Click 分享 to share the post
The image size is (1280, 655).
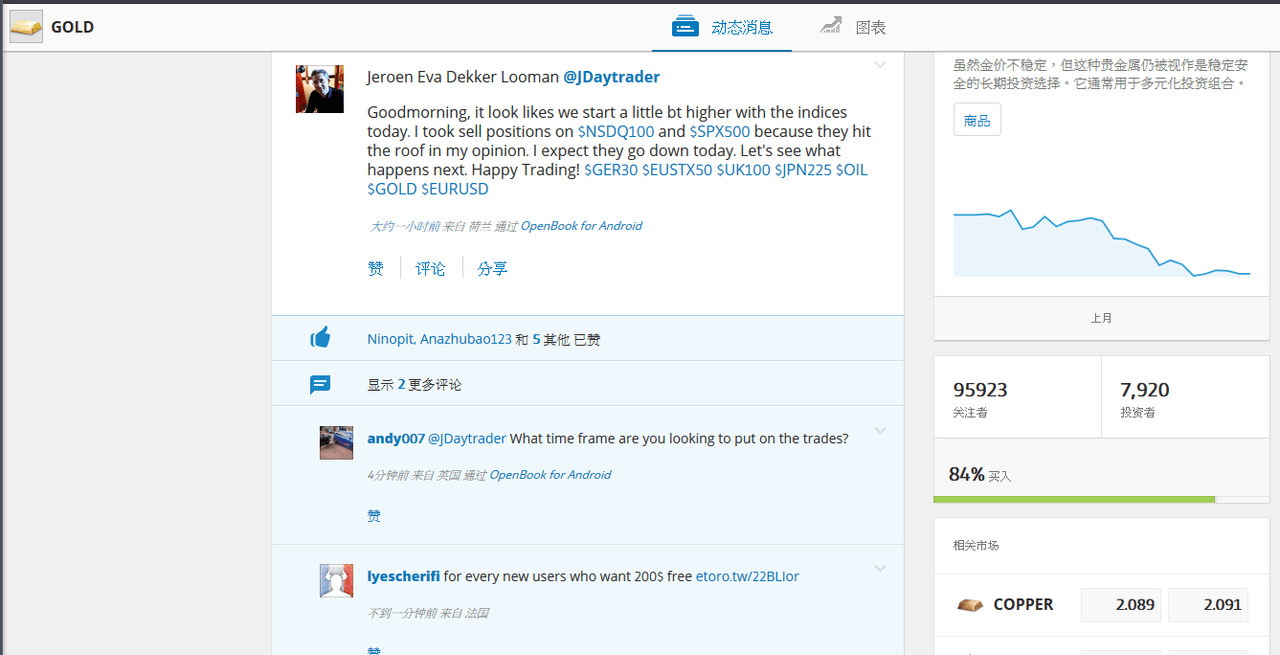tap(492, 268)
